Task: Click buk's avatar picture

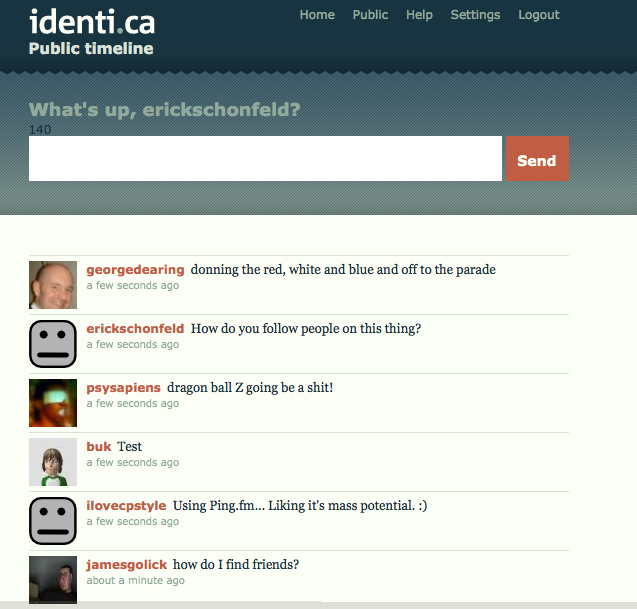Action: click(x=53, y=462)
